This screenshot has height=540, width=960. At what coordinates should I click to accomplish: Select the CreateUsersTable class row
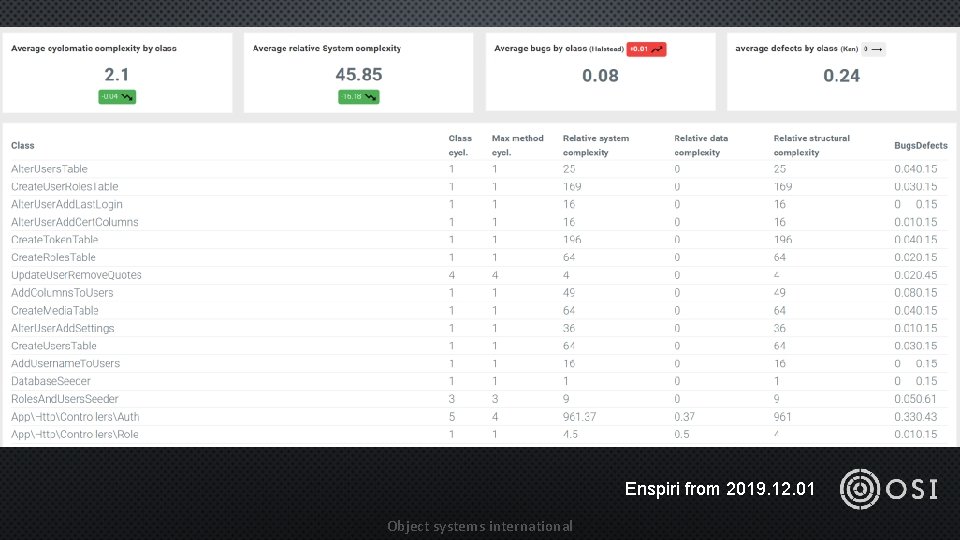479,346
